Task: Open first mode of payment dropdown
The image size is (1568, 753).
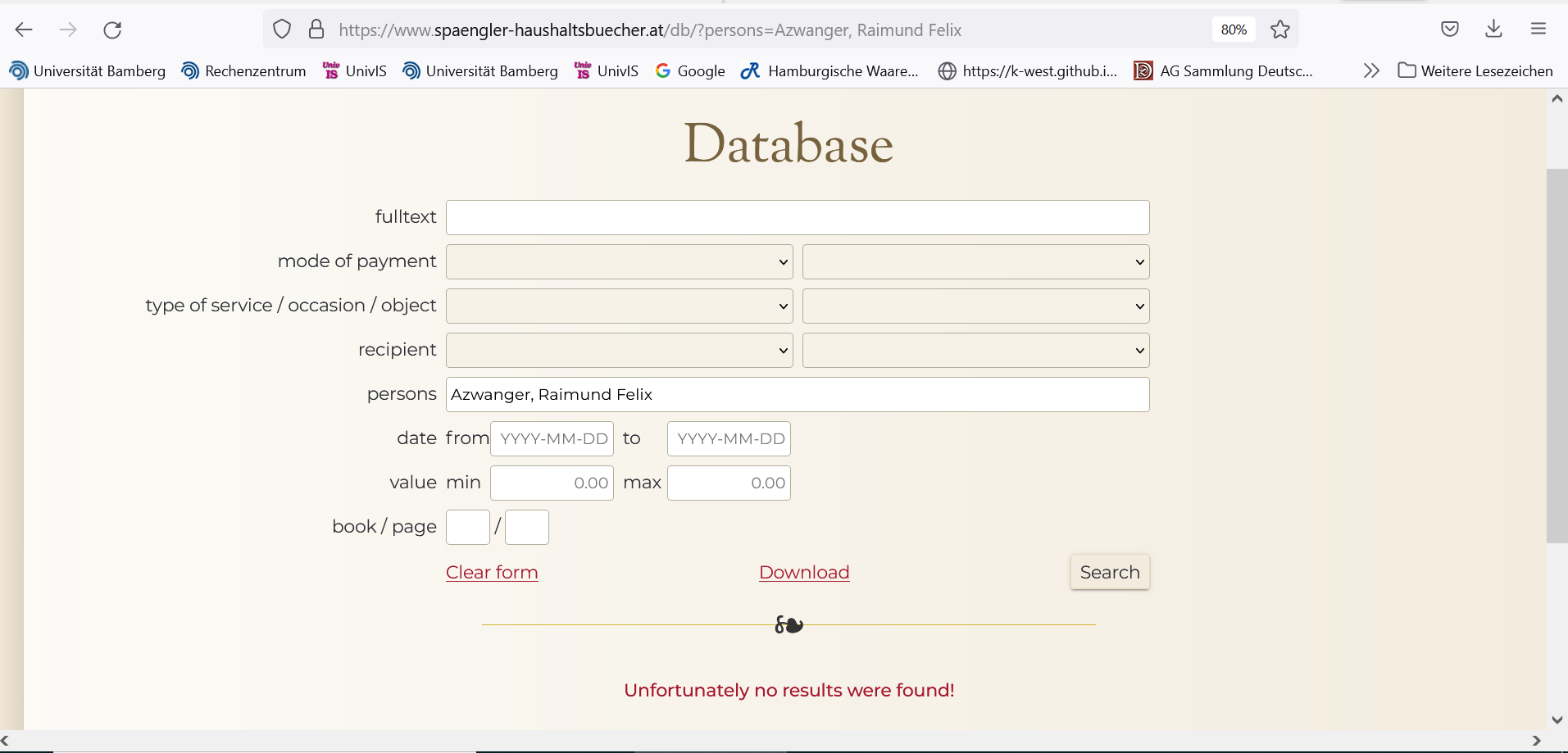Action: pyautogui.click(x=620, y=262)
